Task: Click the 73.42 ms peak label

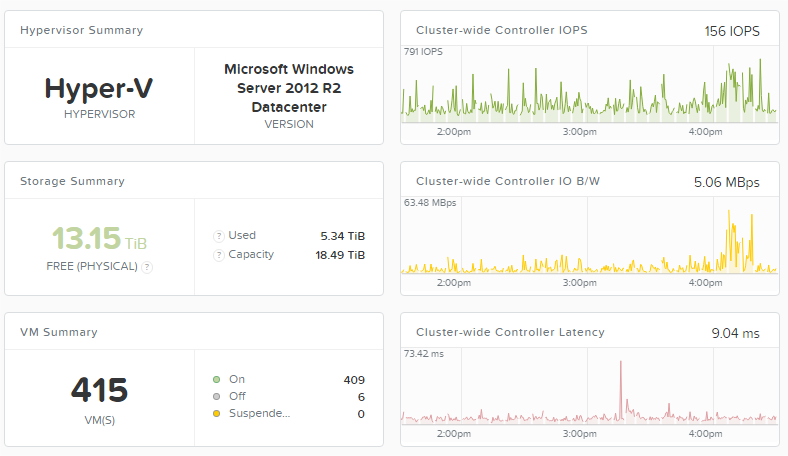Action: point(424,354)
